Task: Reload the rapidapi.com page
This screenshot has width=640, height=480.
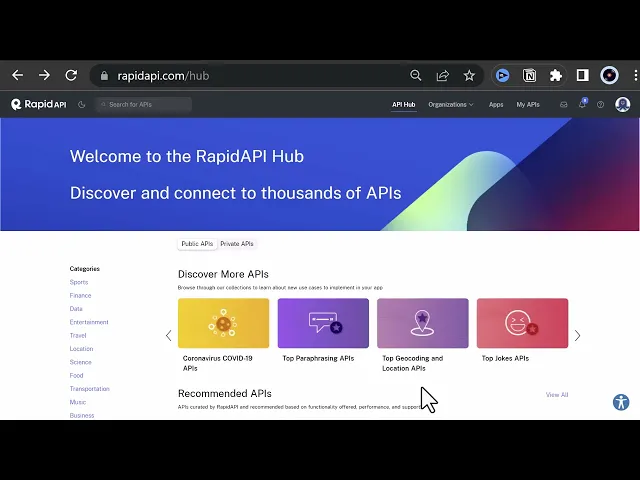Action: [71, 76]
